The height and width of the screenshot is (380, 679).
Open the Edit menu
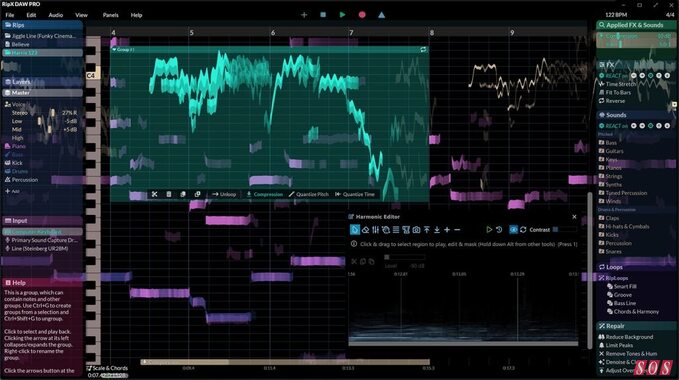tap(31, 15)
